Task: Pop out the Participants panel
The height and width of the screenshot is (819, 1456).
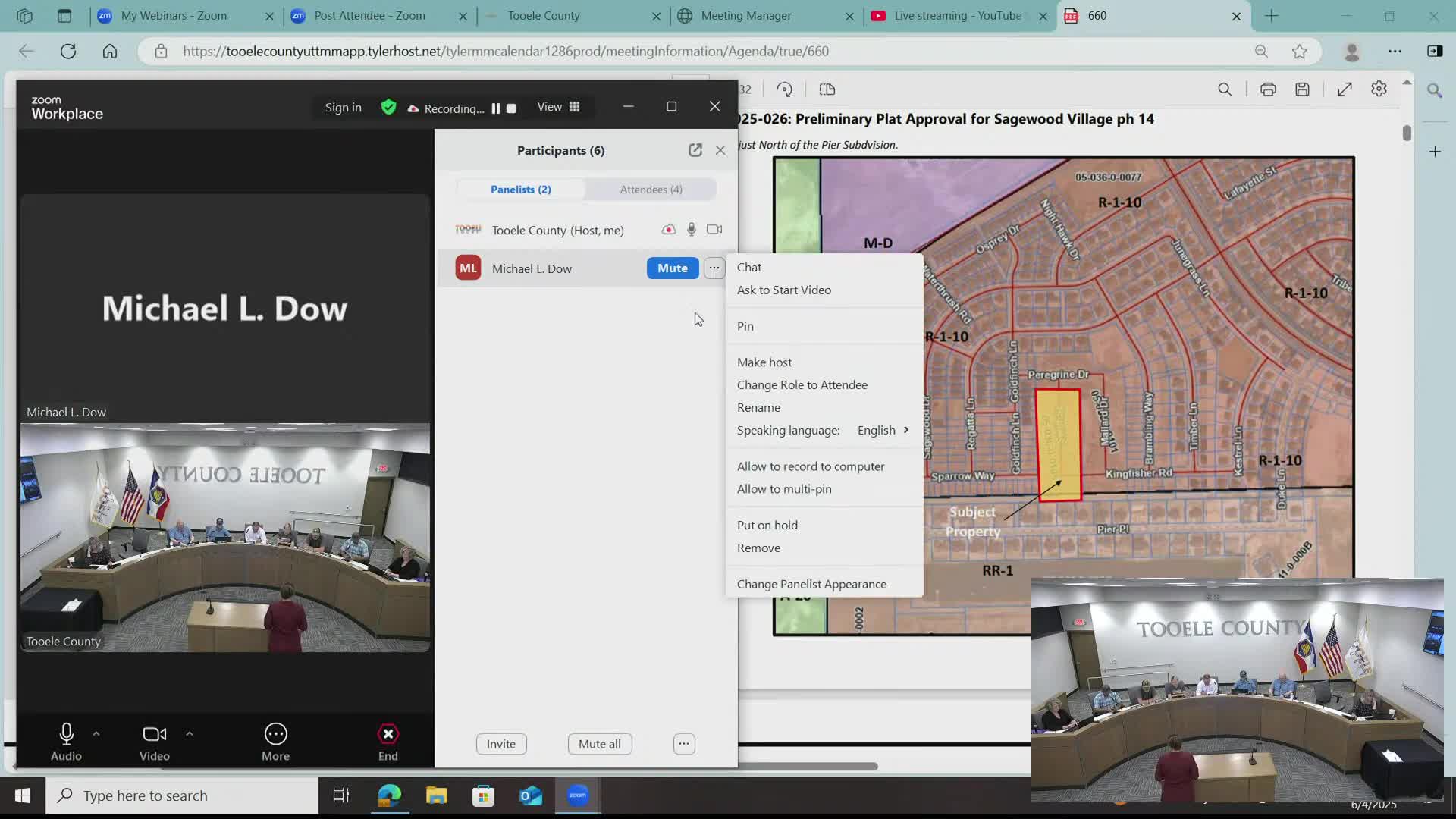Action: (695, 150)
